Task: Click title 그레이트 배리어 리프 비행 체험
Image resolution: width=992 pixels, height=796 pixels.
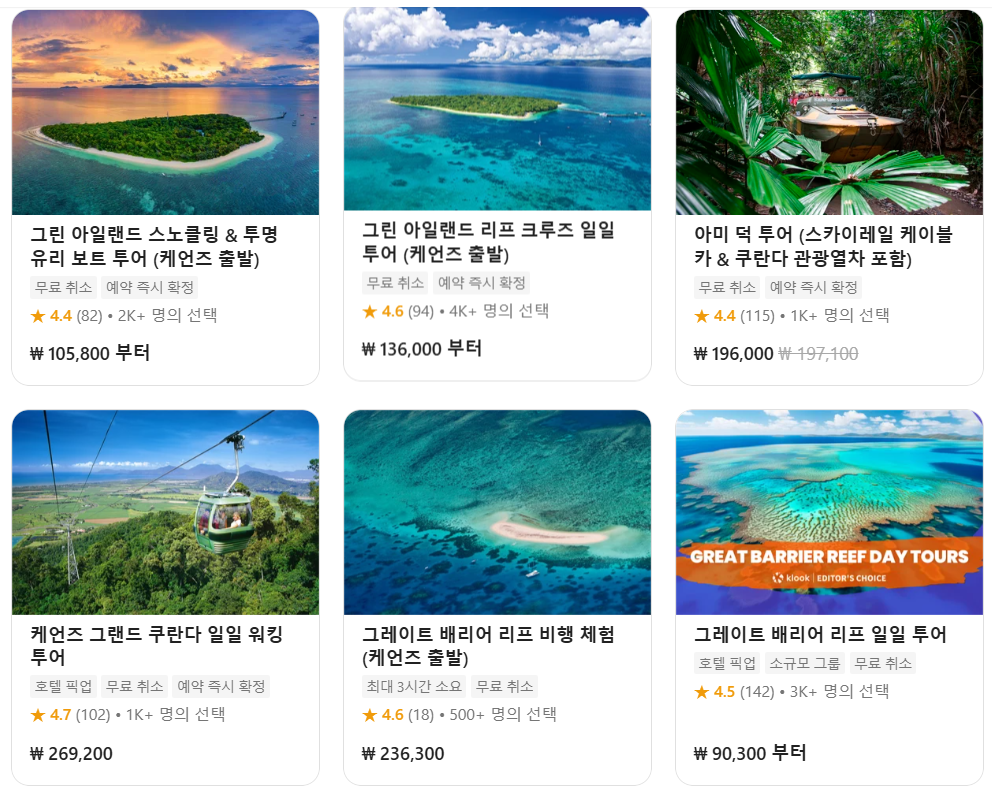Action: pyautogui.click(x=488, y=645)
